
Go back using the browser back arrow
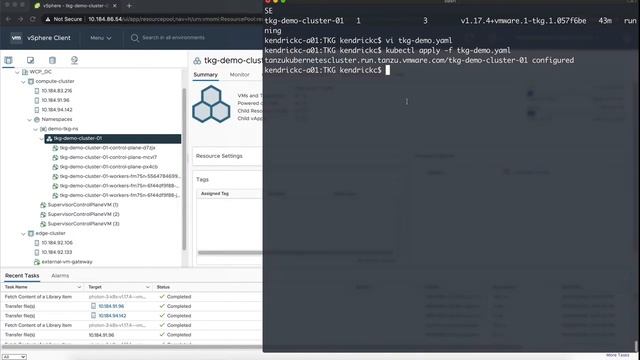8,19
